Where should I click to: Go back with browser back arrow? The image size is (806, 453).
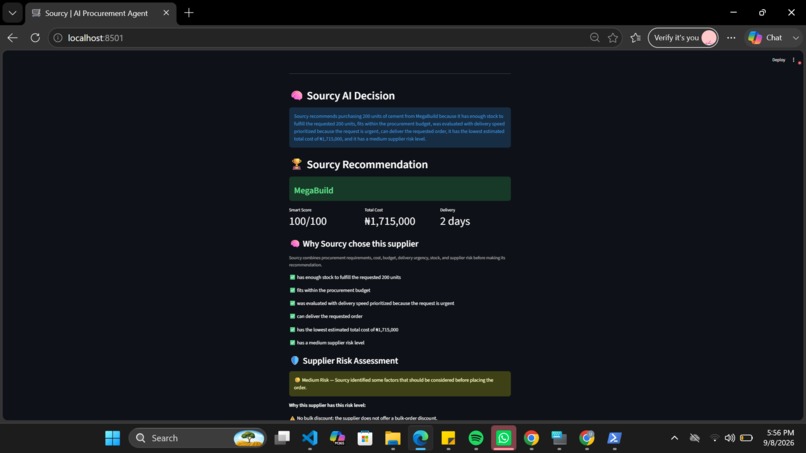12,38
